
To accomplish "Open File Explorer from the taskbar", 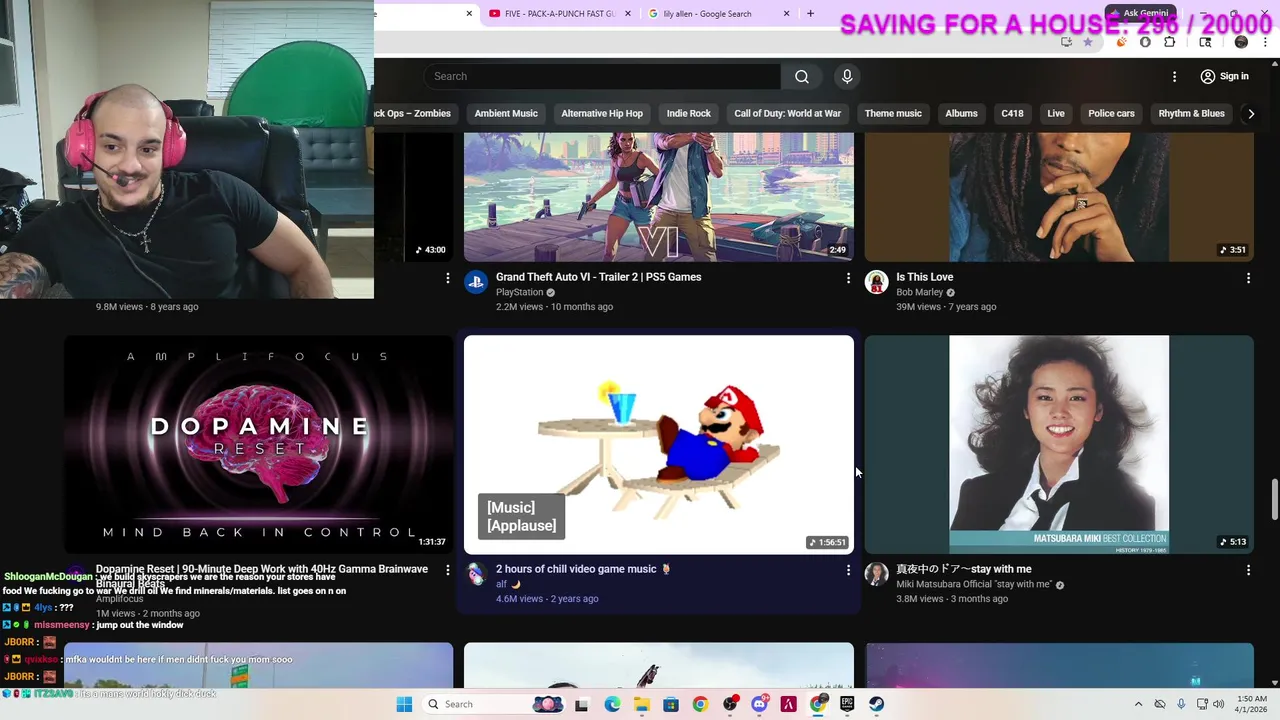I will click(641, 704).
